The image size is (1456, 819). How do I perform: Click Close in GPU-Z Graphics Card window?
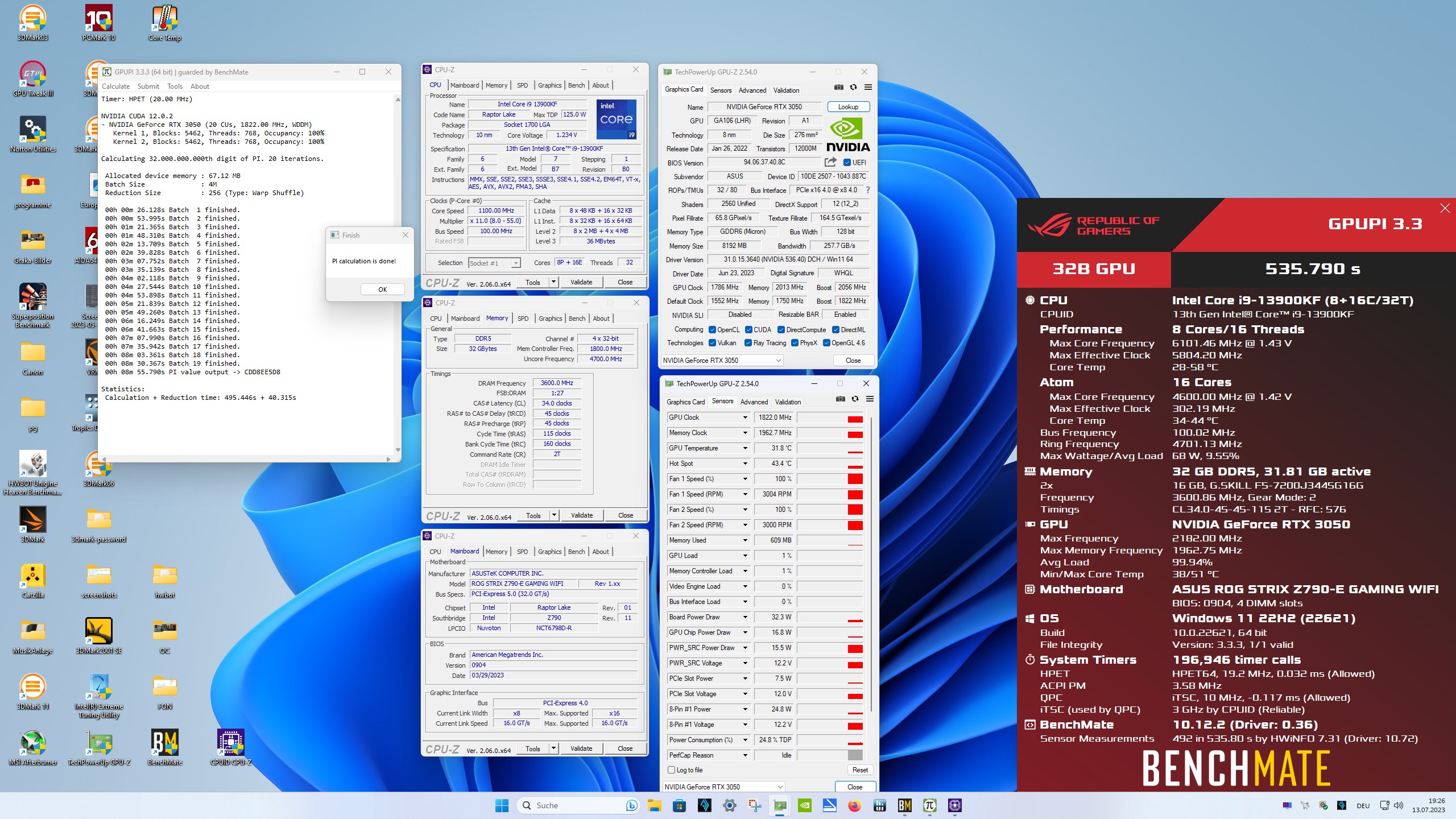[x=853, y=361]
